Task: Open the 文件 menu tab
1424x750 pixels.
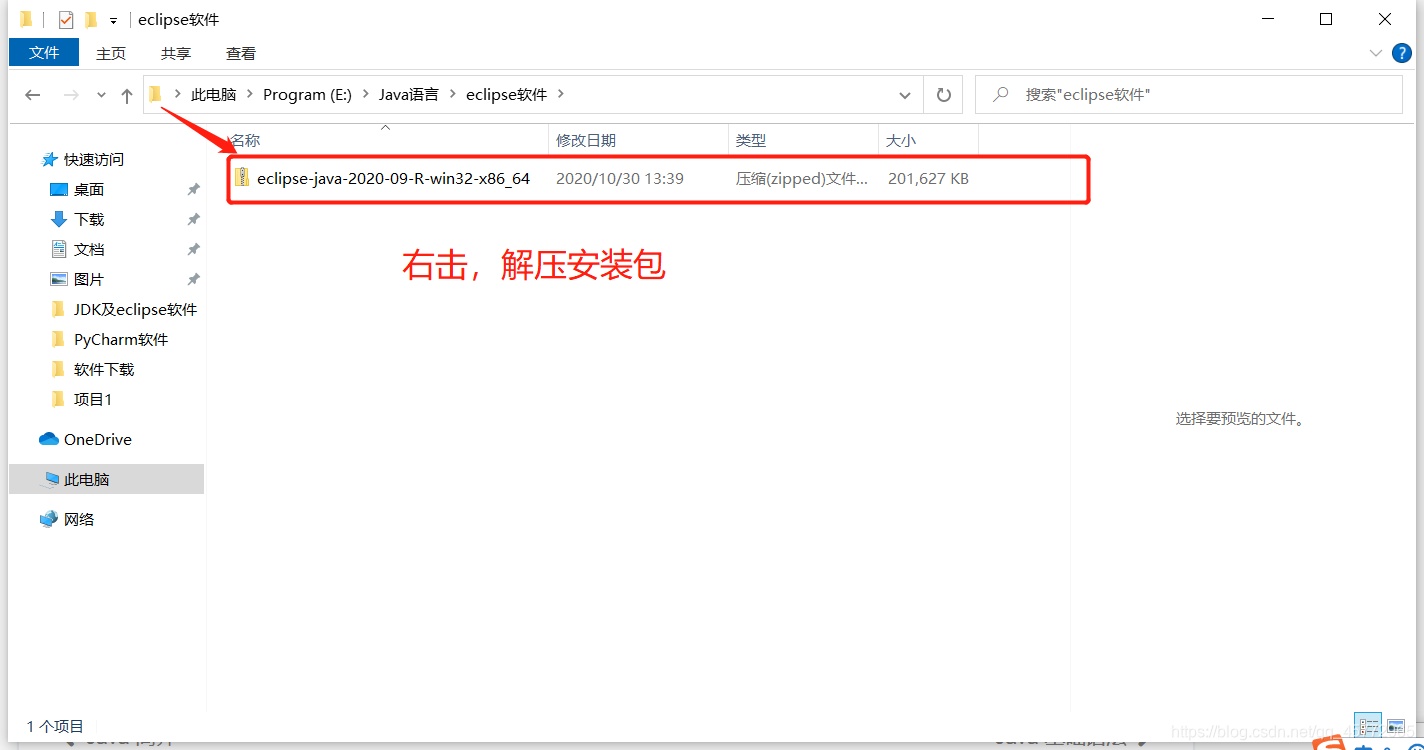Action: click(44, 52)
